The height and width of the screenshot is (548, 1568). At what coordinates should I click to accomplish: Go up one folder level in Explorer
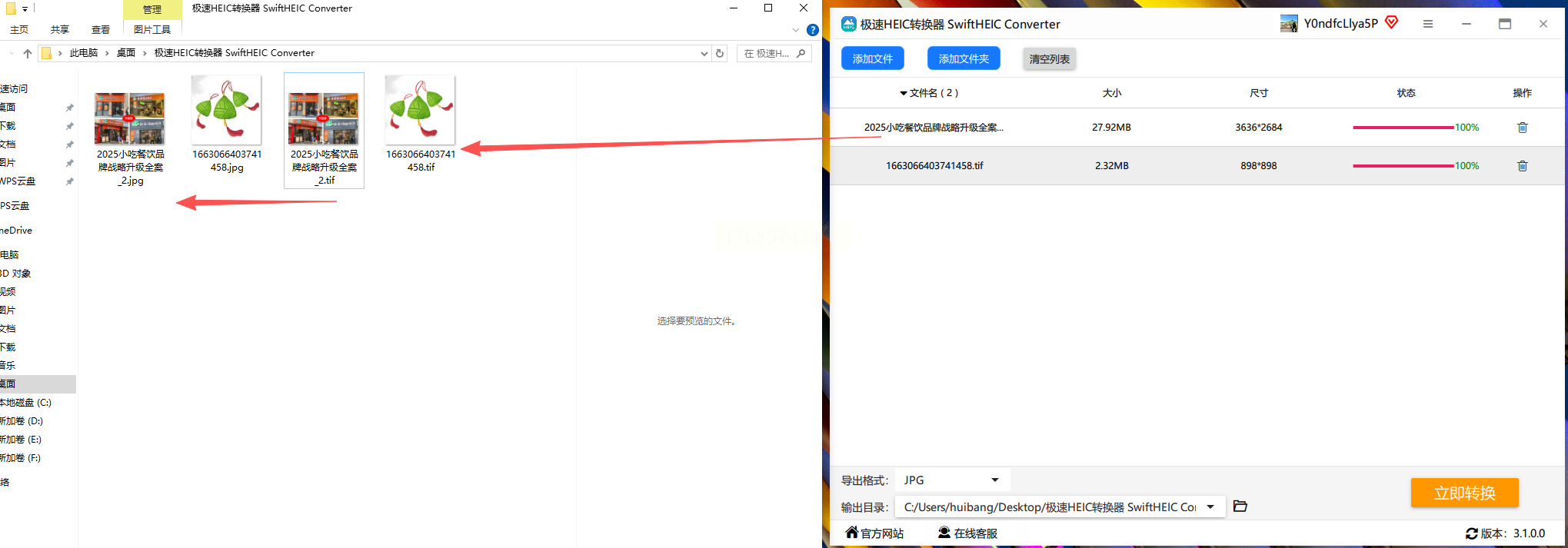[28, 53]
